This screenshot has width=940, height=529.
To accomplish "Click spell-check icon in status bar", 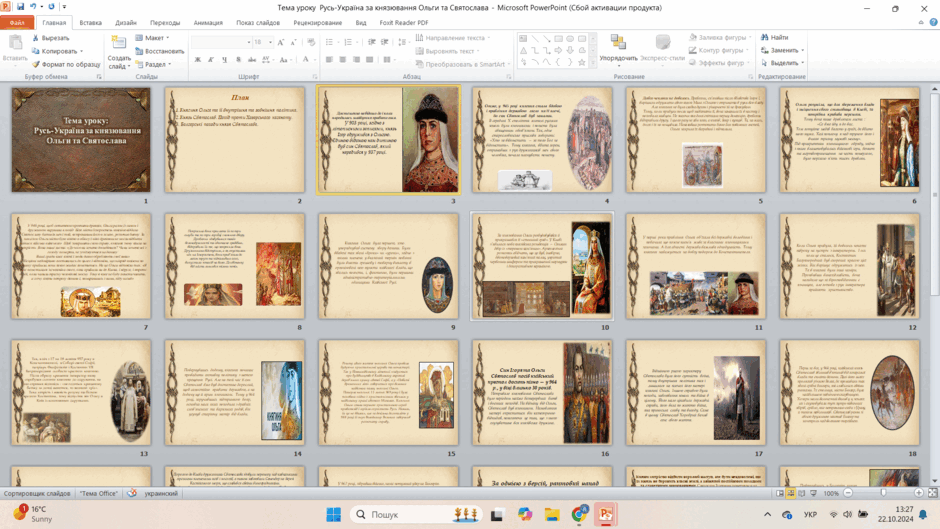I will [x=132, y=493].
